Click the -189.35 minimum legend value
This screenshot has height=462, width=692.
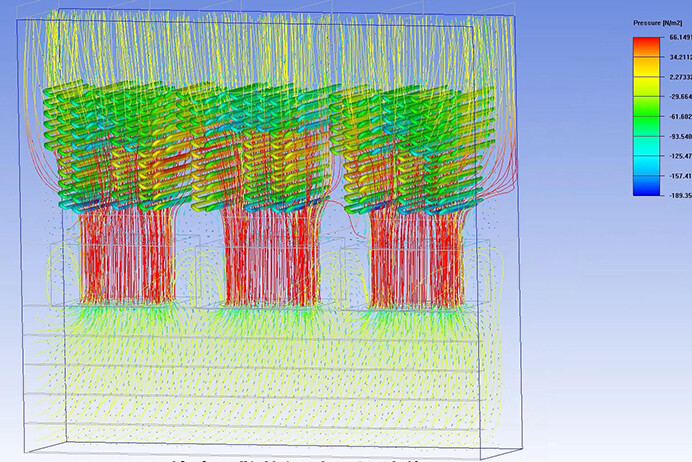point(681,195)
